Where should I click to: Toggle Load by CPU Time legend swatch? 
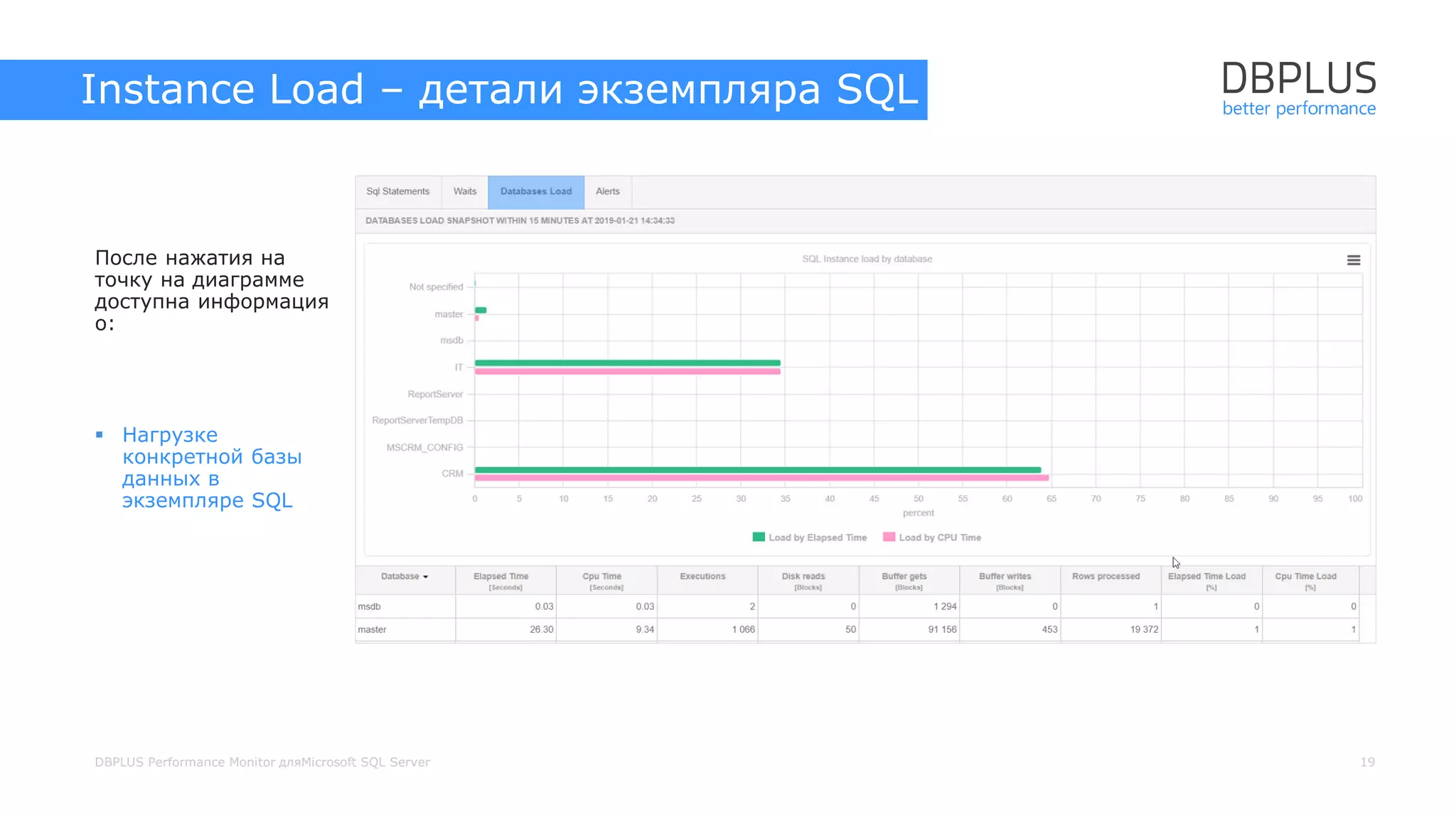(889, 537)
